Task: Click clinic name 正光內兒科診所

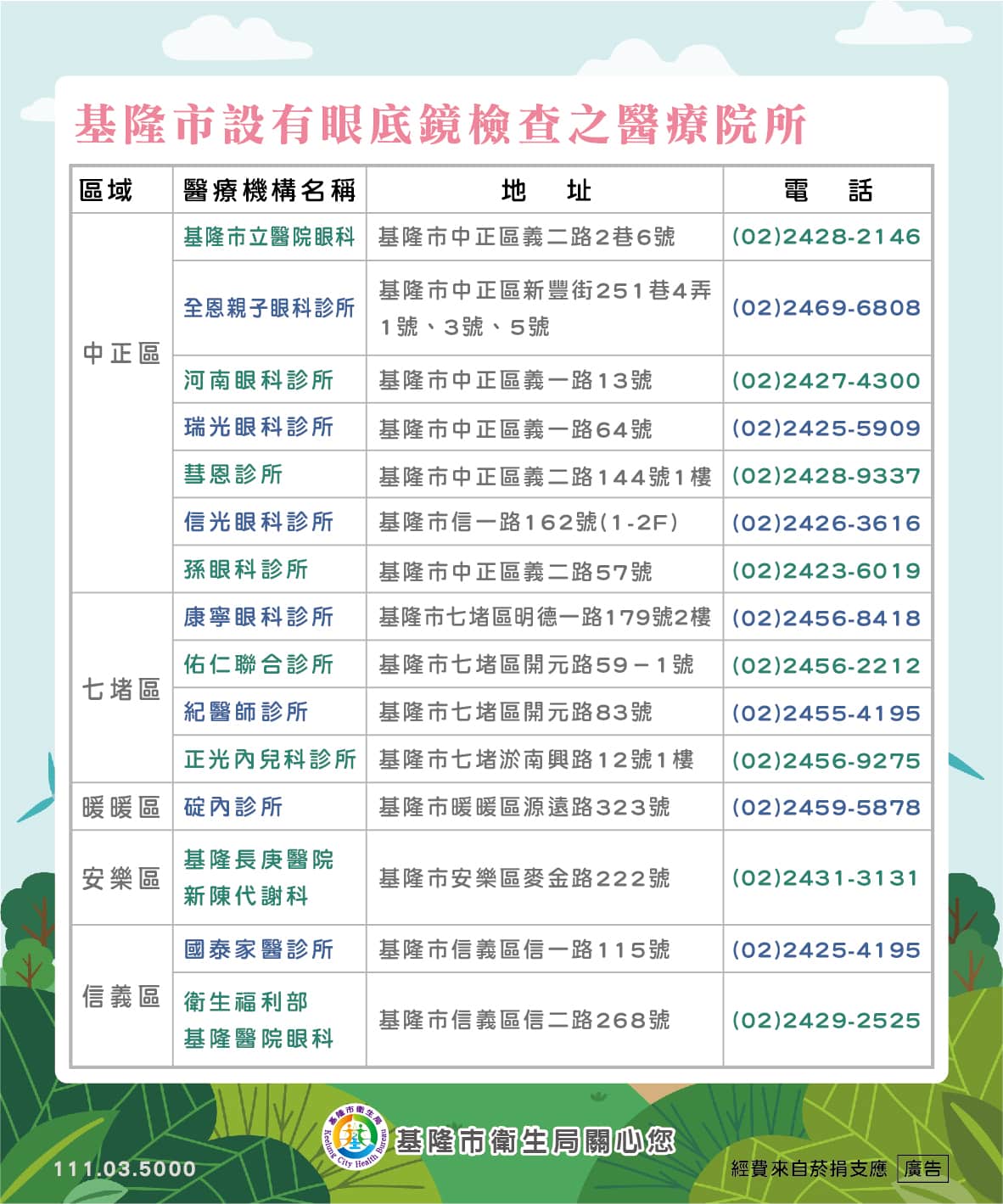Action: [270, 759]
